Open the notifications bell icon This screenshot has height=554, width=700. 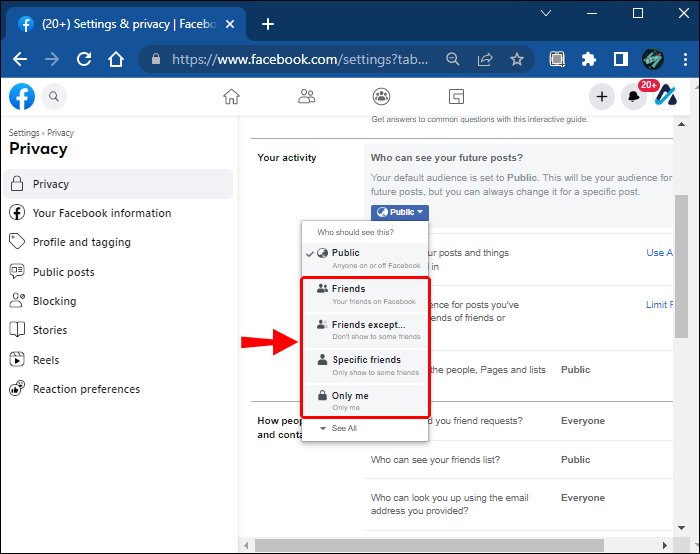633,97
